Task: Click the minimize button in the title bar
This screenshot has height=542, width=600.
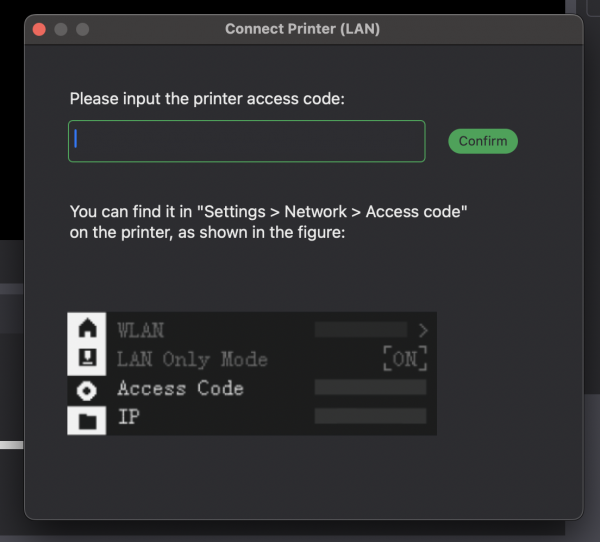Action: (61, 29)
